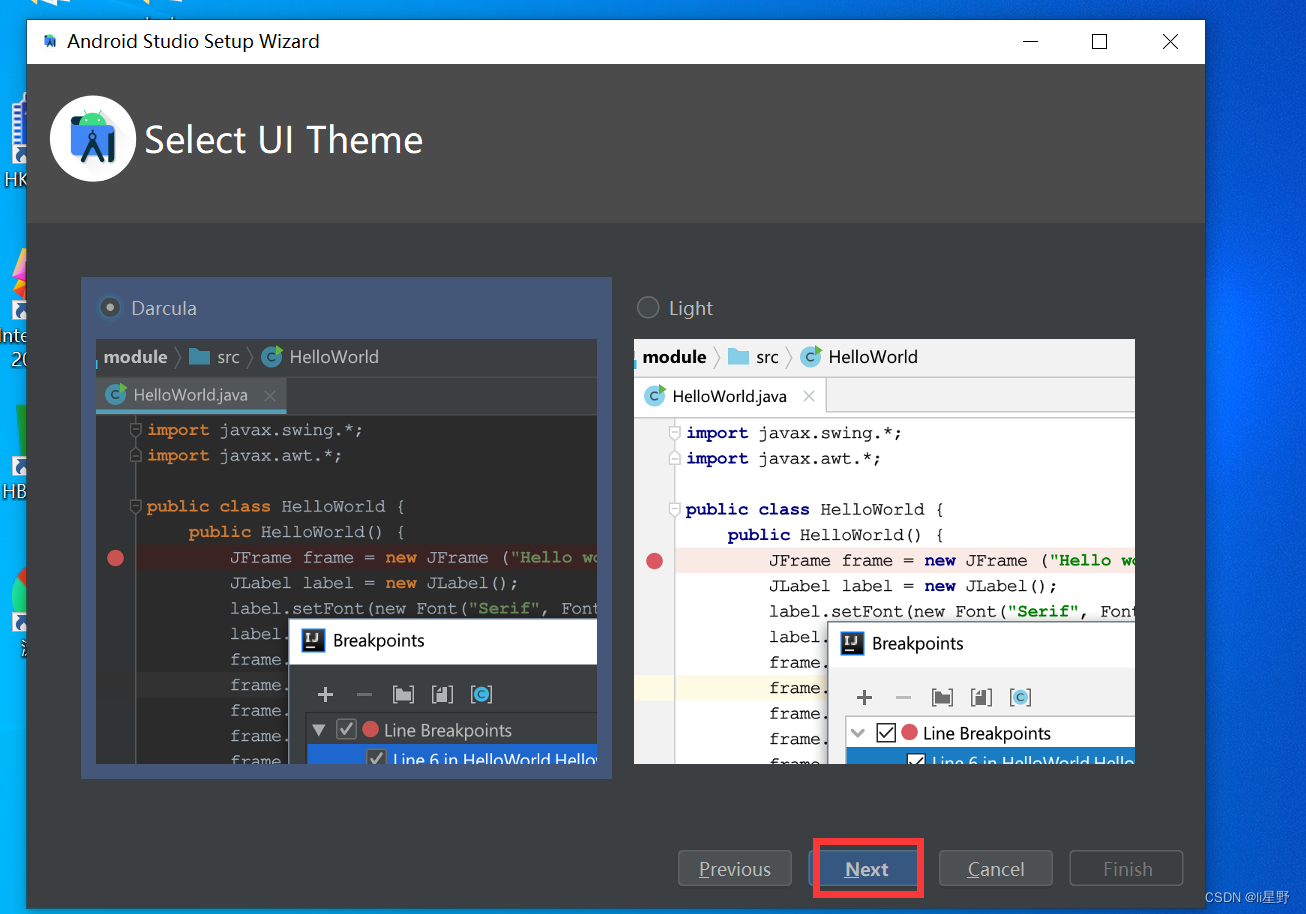
Task: Click the minus icon in Darcula Breakpoints preview
Action: click(x=364, y=694)
